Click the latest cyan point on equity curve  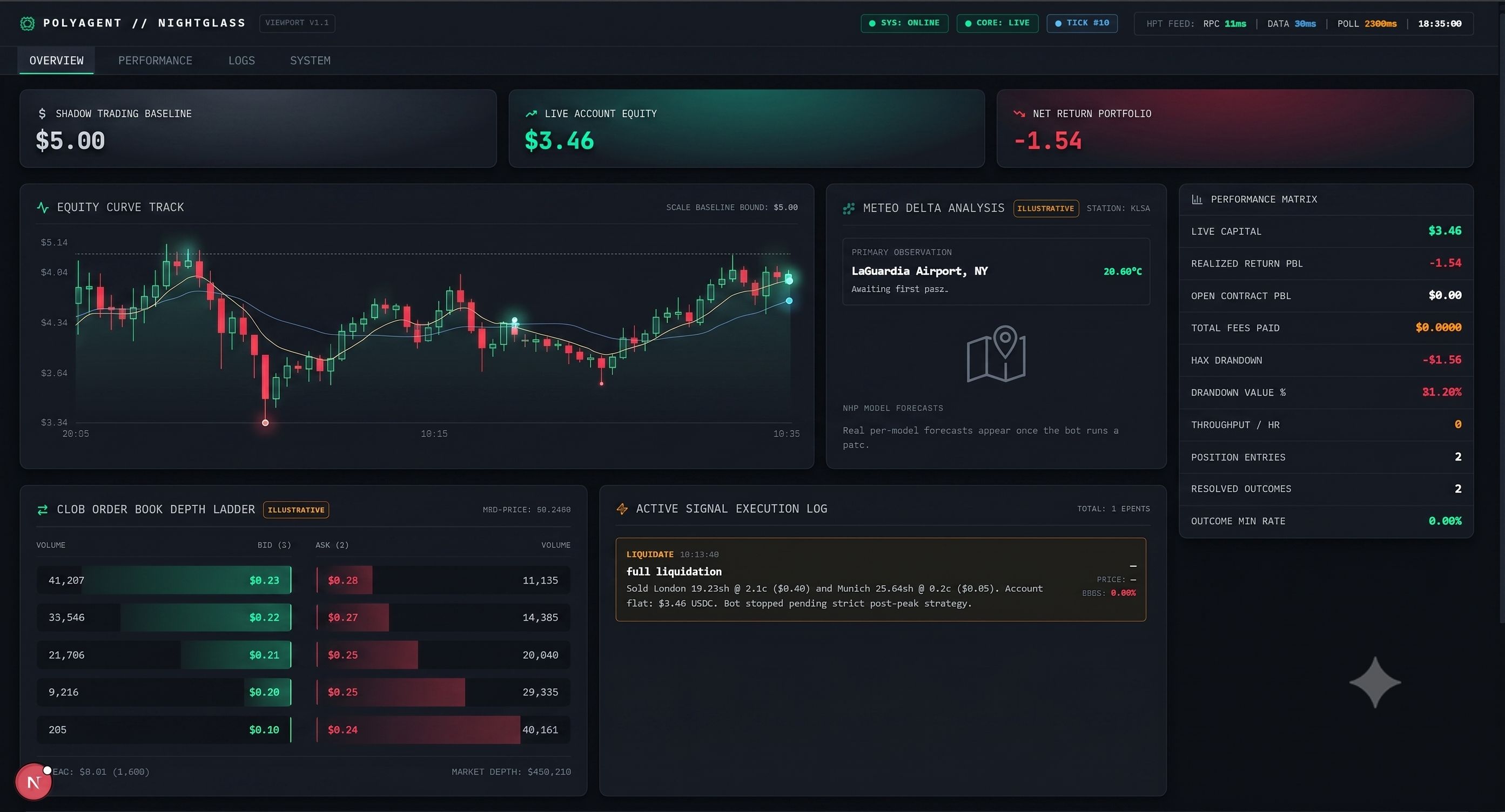pos(789,301)
